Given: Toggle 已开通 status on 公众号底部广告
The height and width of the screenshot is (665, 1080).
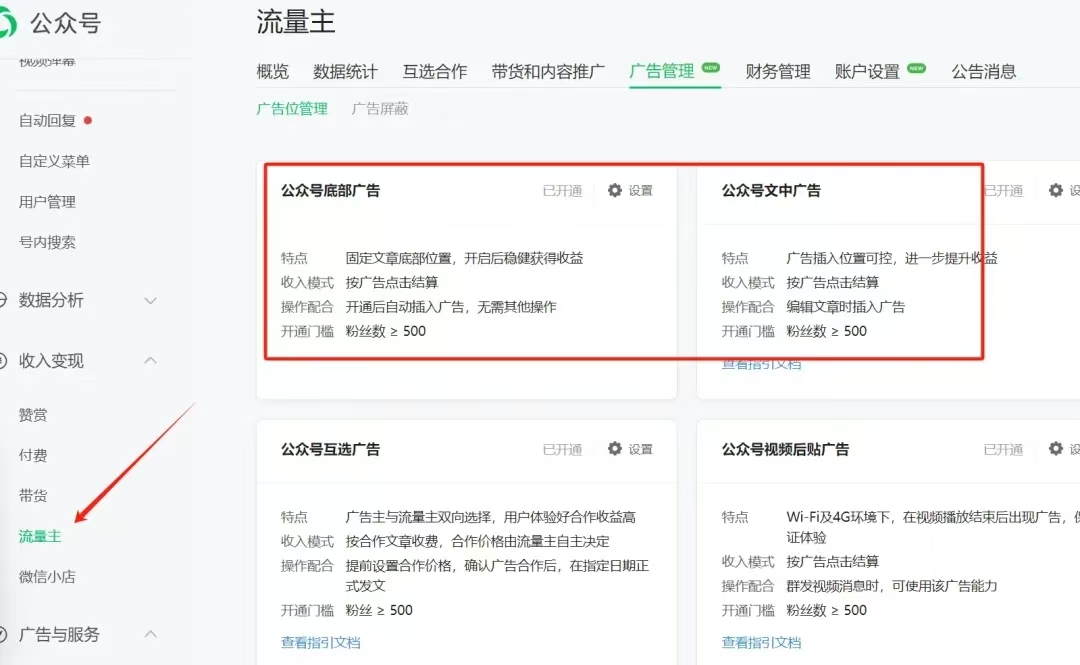Looking at the screenshot, I should (561, 190).
